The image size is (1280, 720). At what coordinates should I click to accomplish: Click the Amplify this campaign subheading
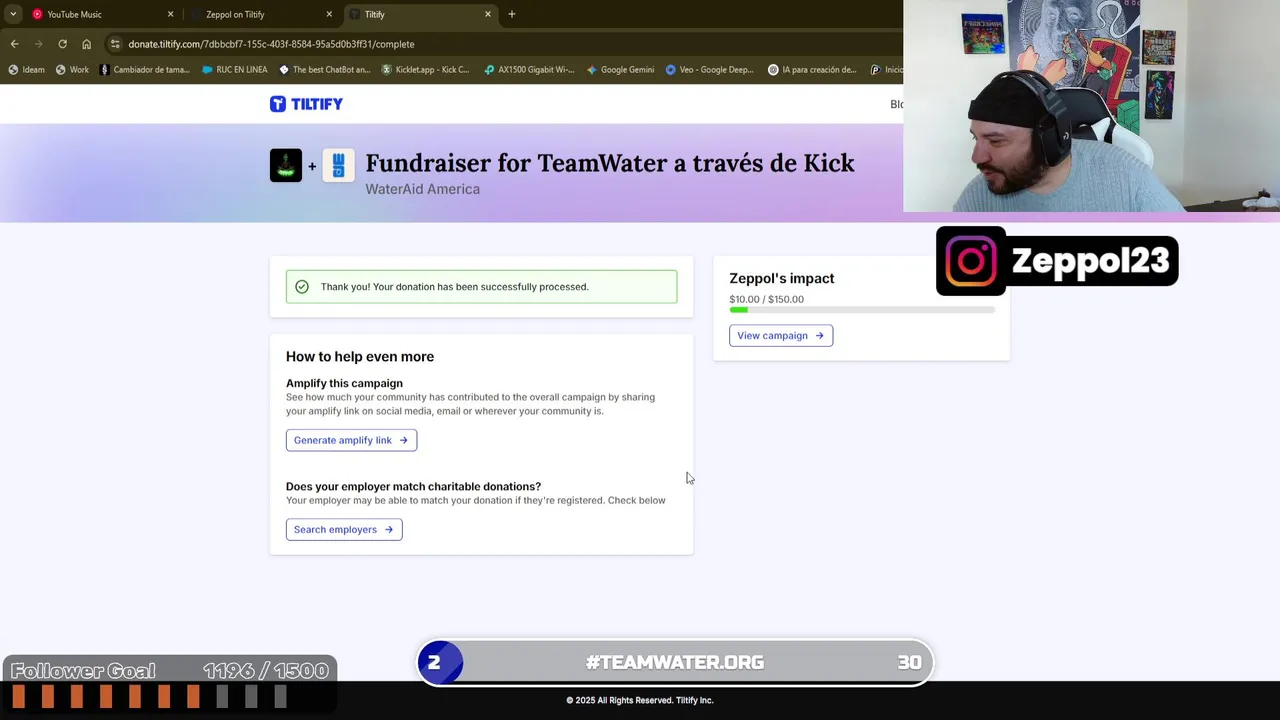point(344,383)
